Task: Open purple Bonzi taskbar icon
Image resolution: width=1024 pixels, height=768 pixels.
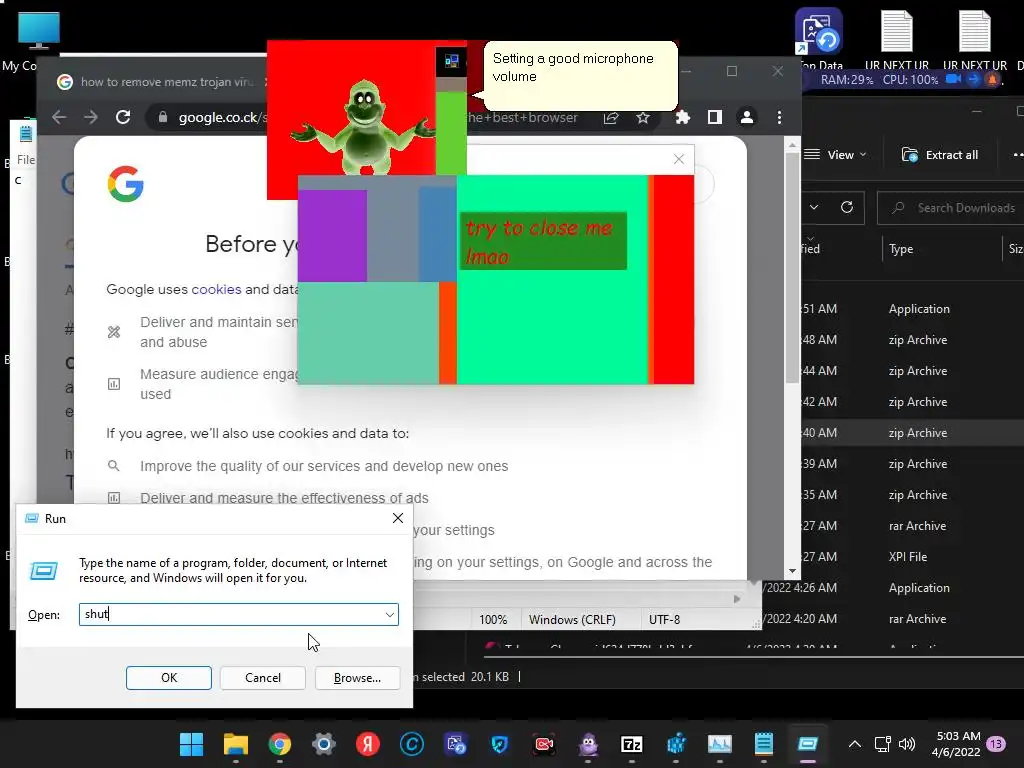Action: (588, 744)
